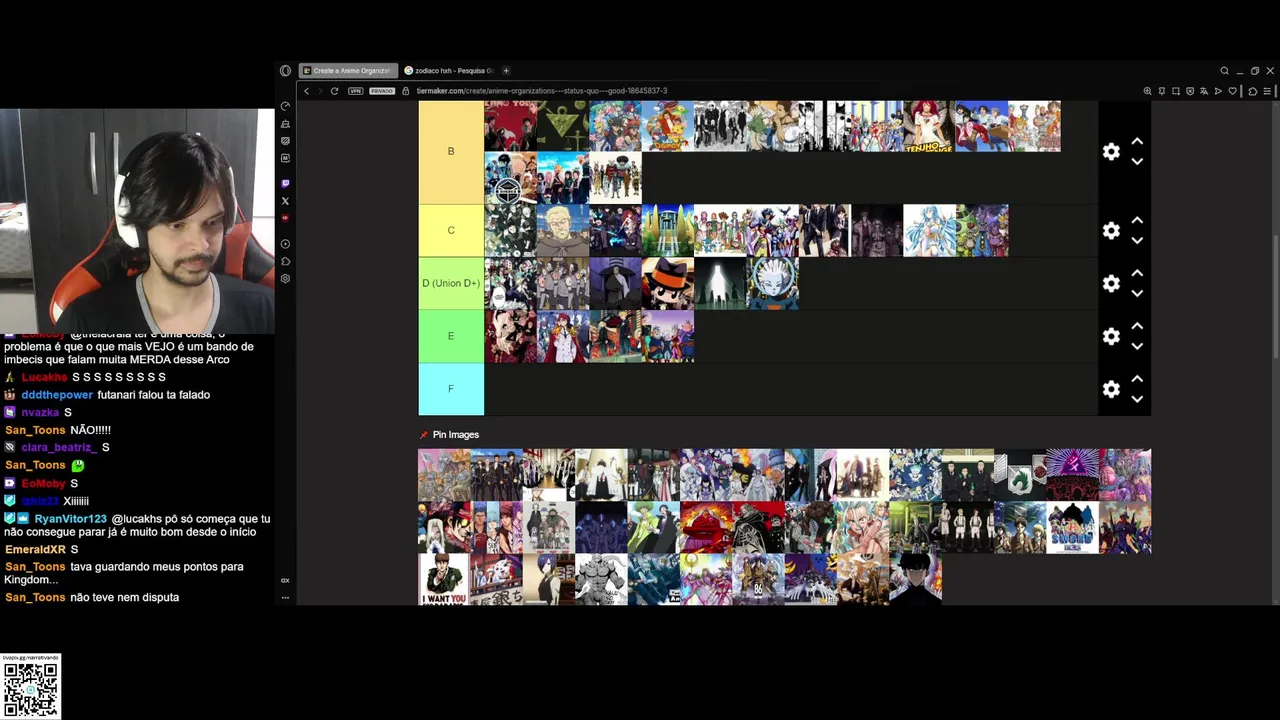Switch to Create a Anime Organiz tab
Image resolution: width=1280 pixels, height=720 pixels.
[348, 71]
